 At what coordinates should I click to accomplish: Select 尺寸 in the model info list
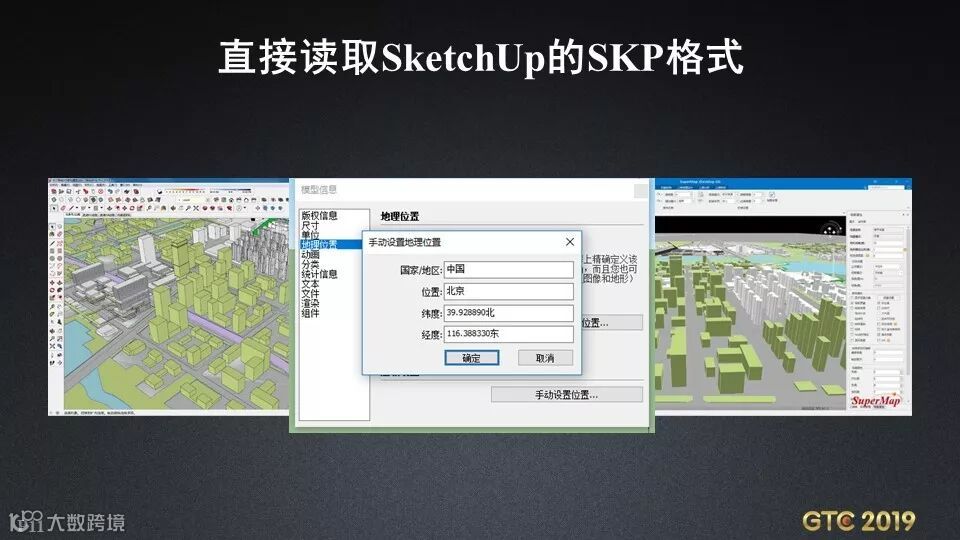pyautogui.click(x=310, y=225)
